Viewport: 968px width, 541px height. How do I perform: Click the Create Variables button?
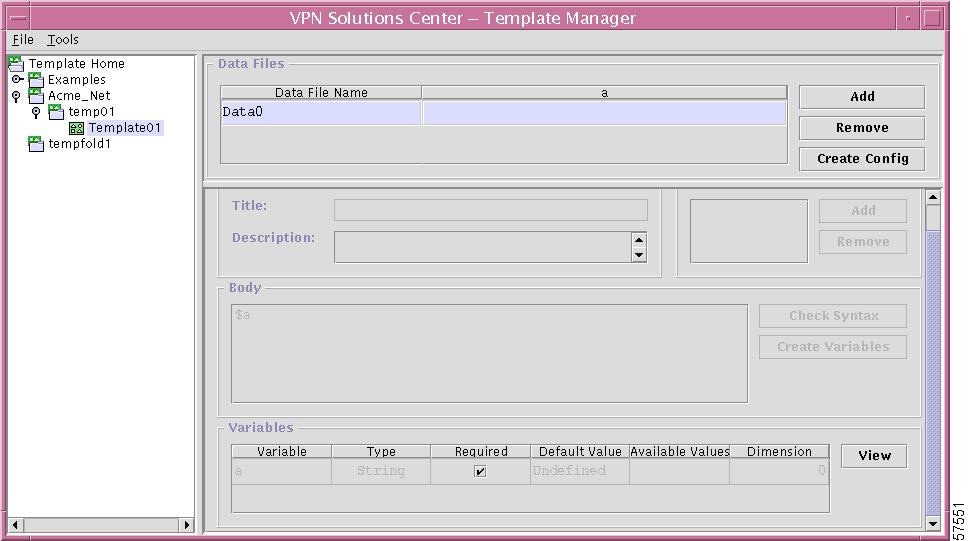(833, 346)
